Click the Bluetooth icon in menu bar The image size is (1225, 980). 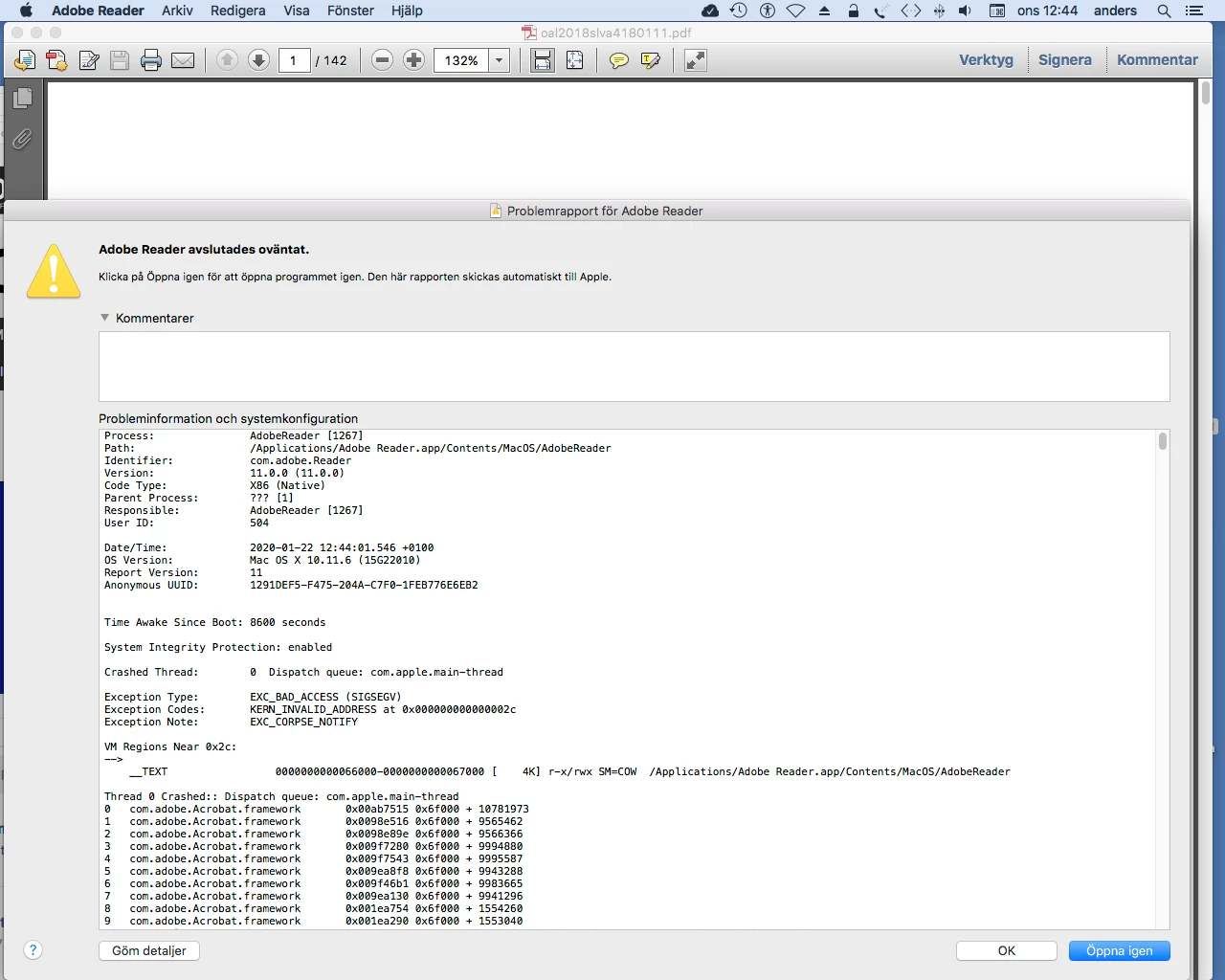939,11
